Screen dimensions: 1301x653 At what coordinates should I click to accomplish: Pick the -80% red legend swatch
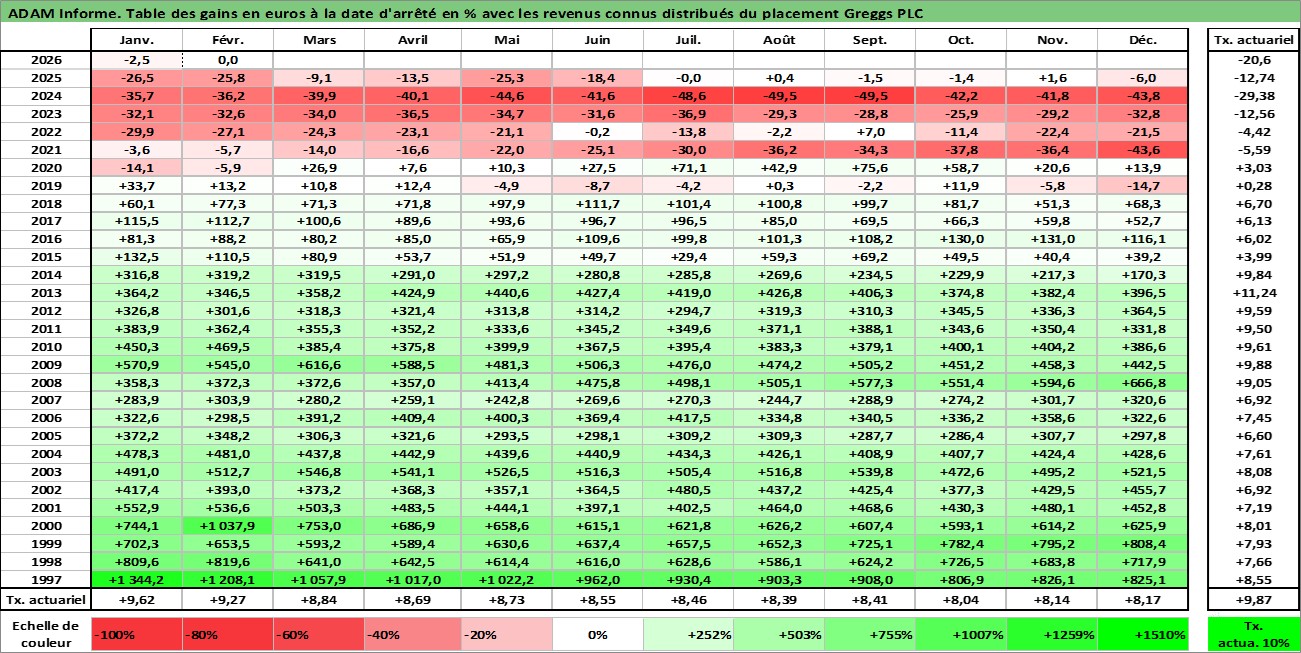click(227, 634)
